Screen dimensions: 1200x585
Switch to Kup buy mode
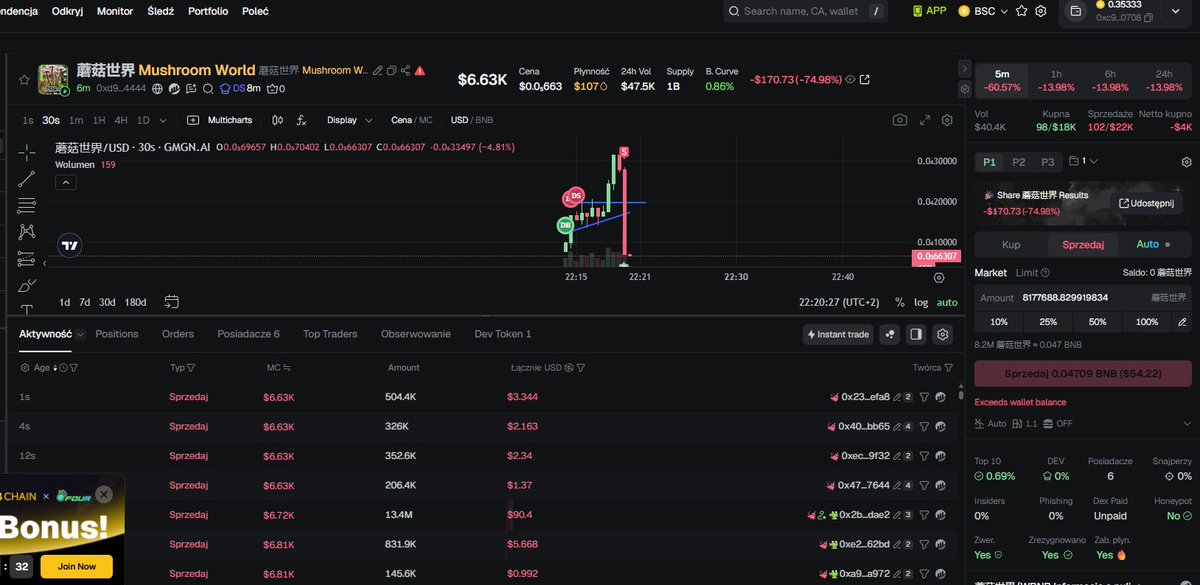point(1011,244)
